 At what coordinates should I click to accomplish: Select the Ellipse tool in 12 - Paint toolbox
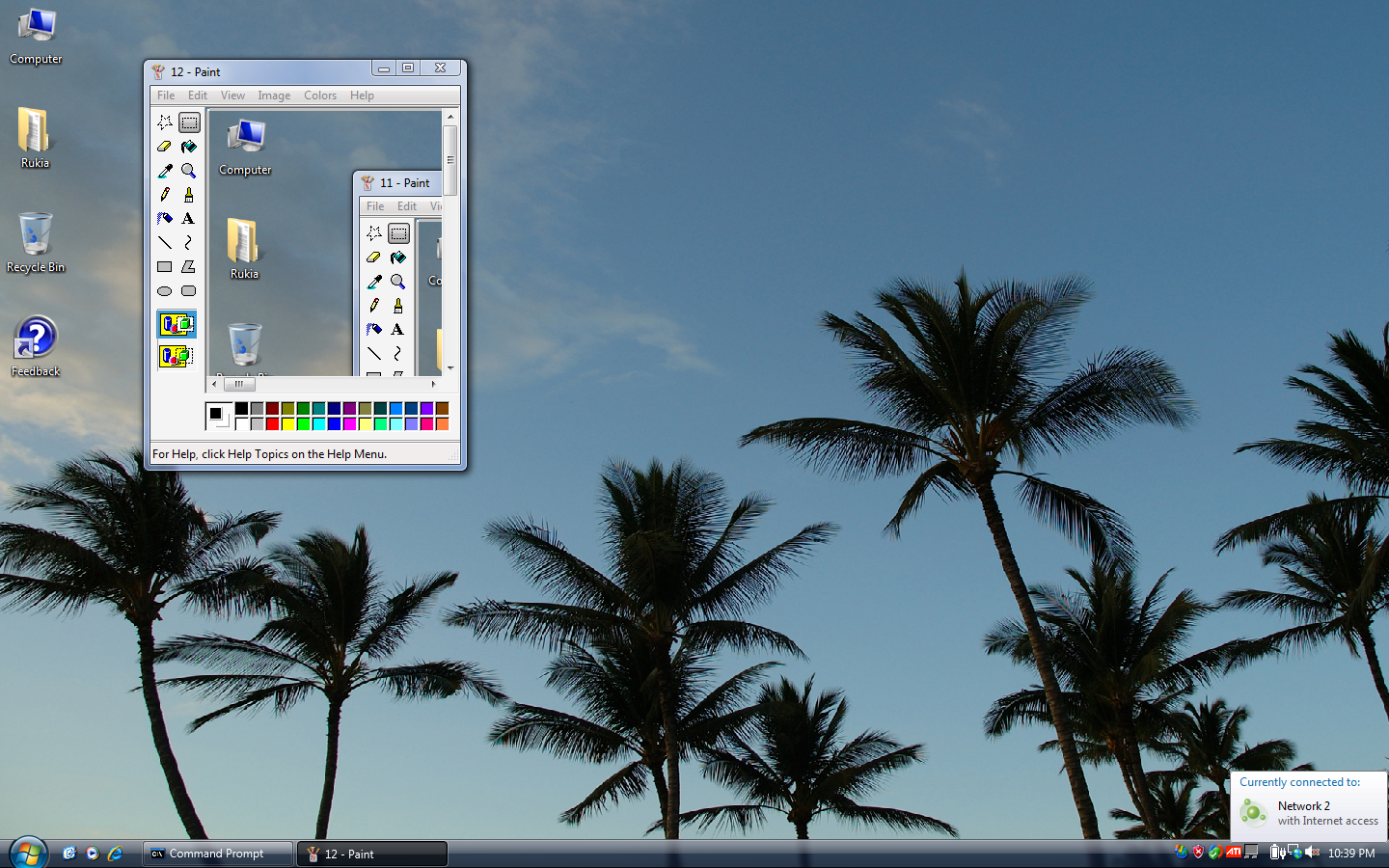click(x=165, y=291)
